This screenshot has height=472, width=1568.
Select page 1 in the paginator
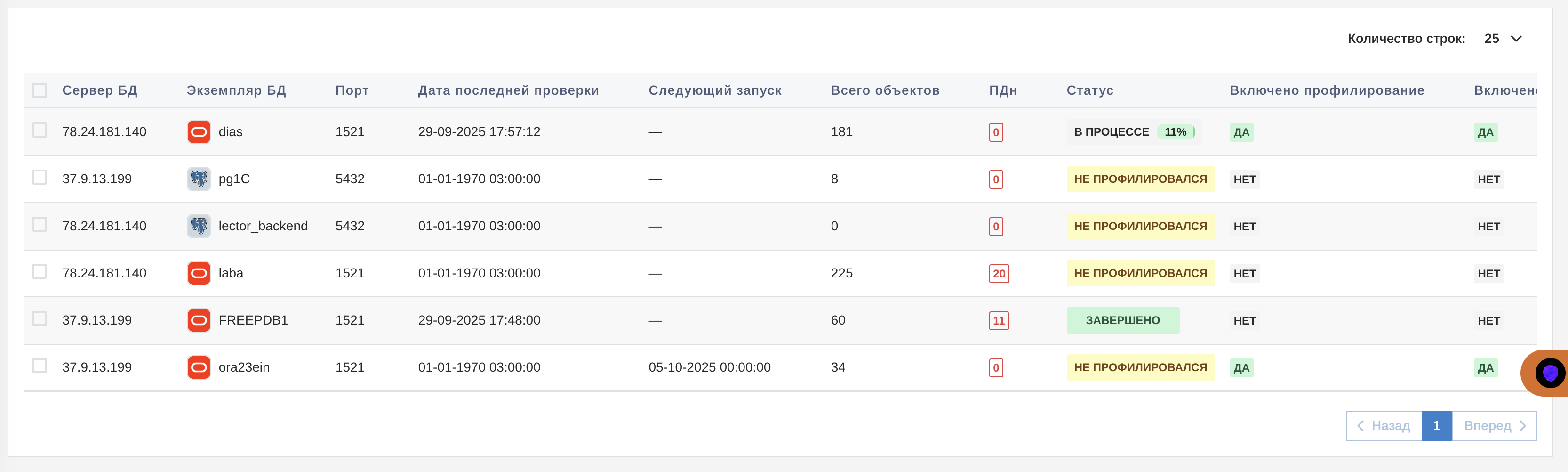point(1437,426)
